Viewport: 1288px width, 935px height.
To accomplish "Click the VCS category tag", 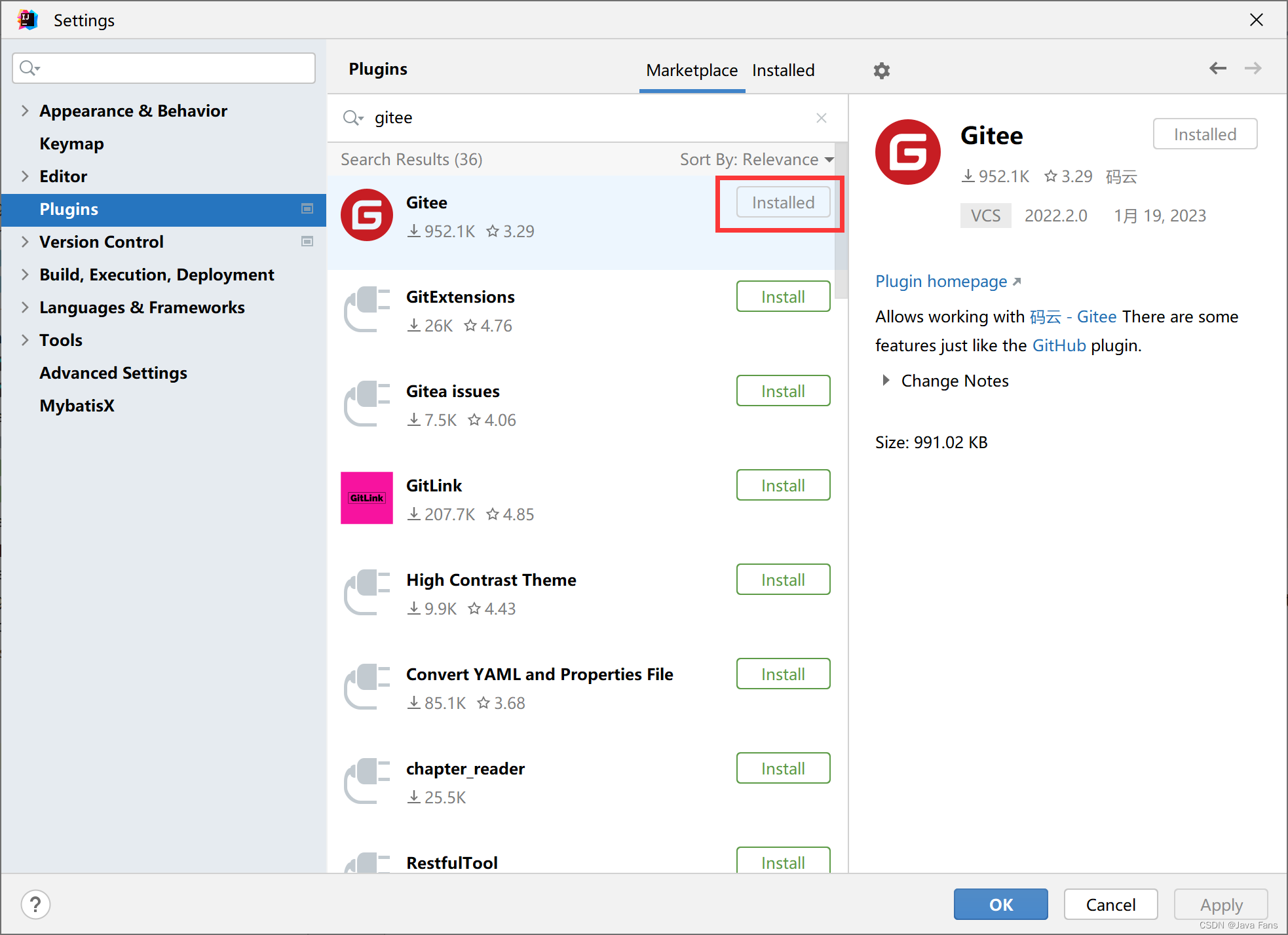I will (x=985, y=216).
